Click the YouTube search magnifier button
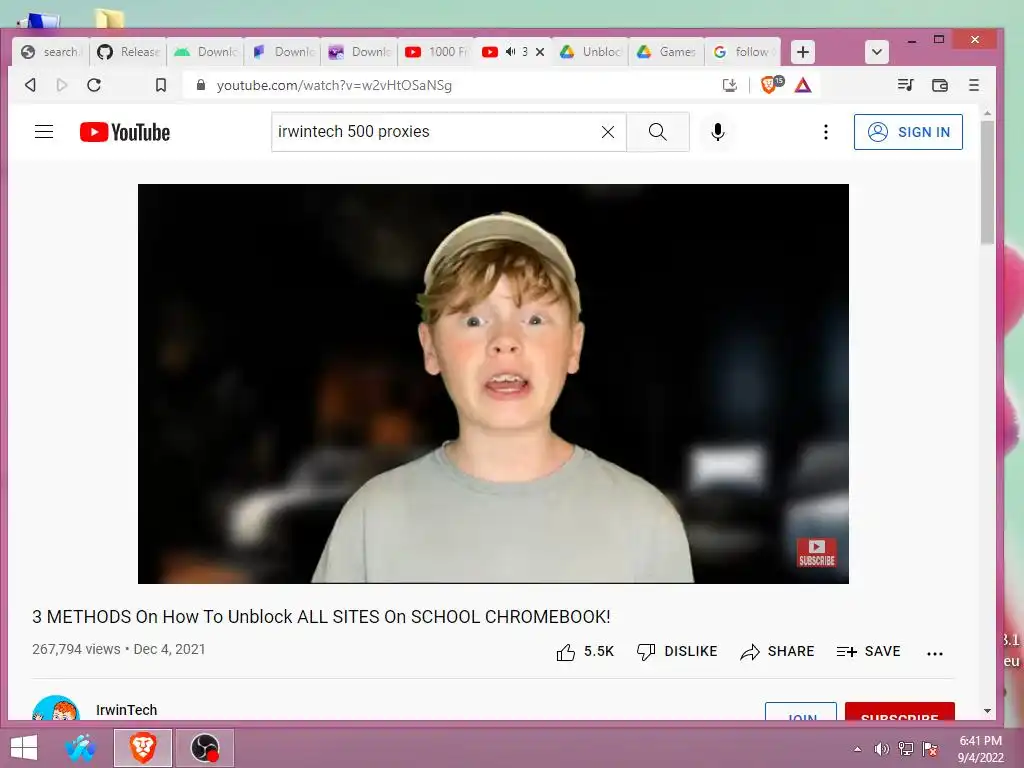This screenshot has width=1024, height=768. point(658,132)
